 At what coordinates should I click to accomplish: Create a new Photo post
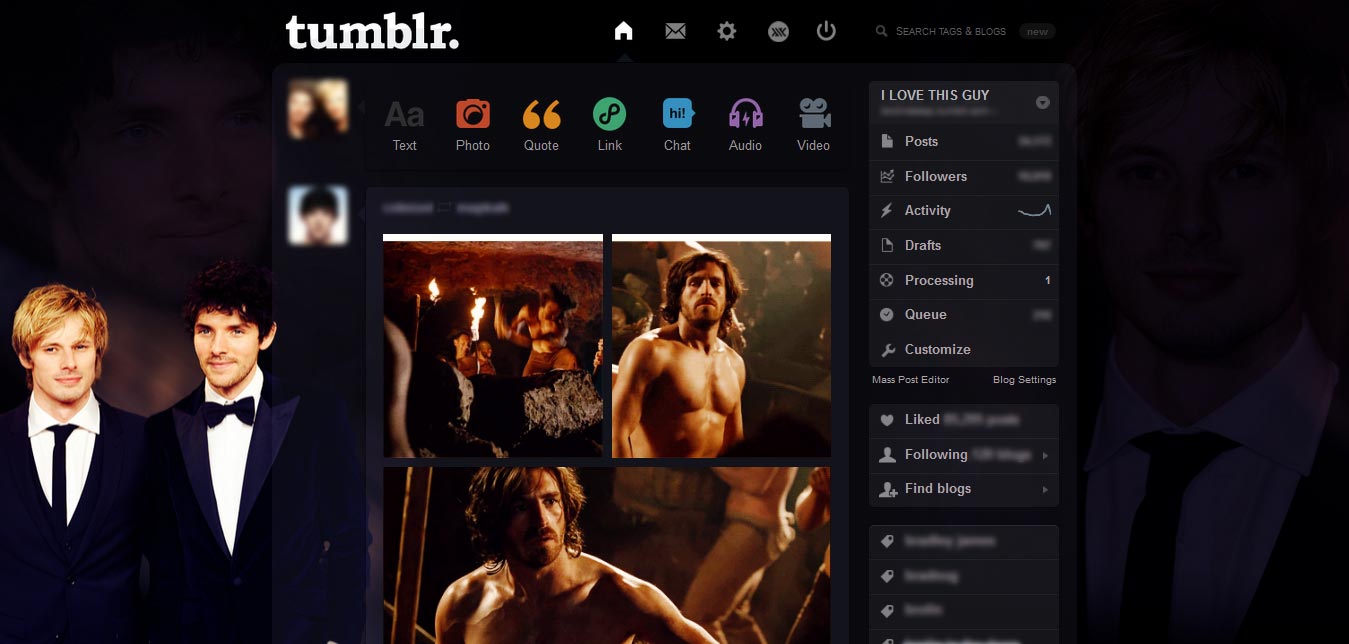click(473, 126)
